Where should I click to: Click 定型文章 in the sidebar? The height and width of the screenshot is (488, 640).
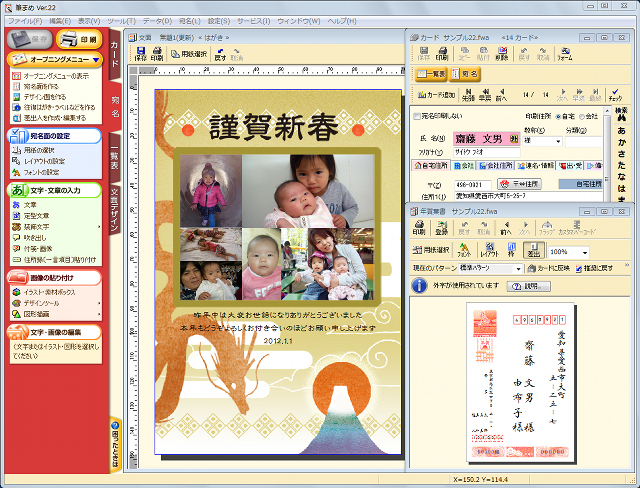tap(31, 216)
